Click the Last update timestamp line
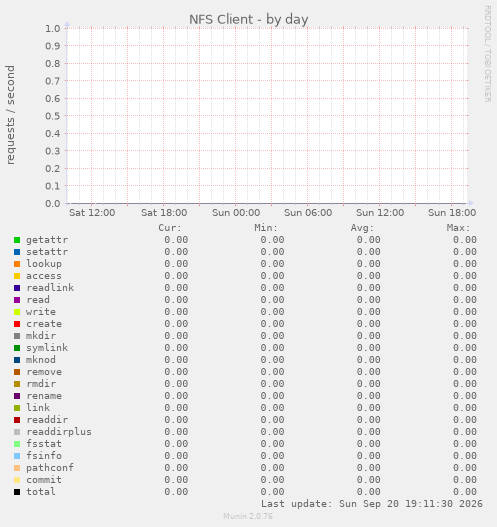Image resolution: width=497 pixels, height=527 pixels. coord(372,504)
